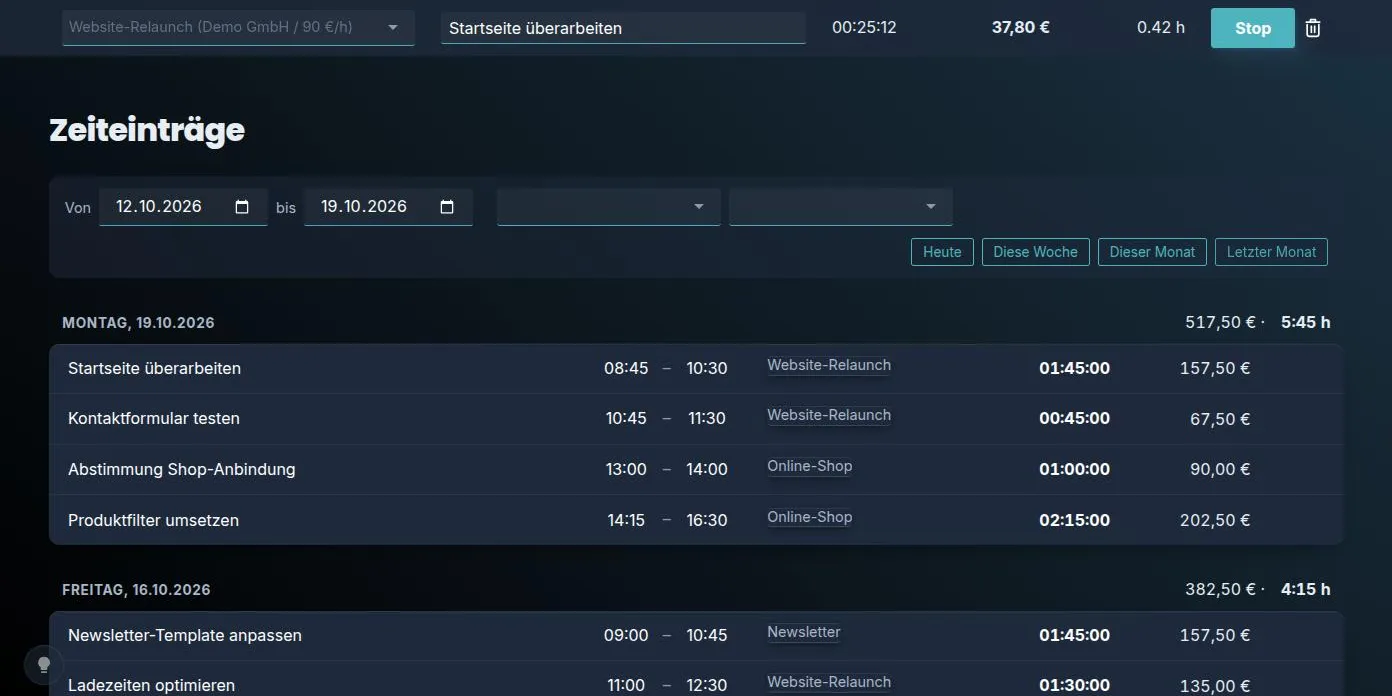
Task: Open the second empty filter dropdown
Action: pos(840,206)
